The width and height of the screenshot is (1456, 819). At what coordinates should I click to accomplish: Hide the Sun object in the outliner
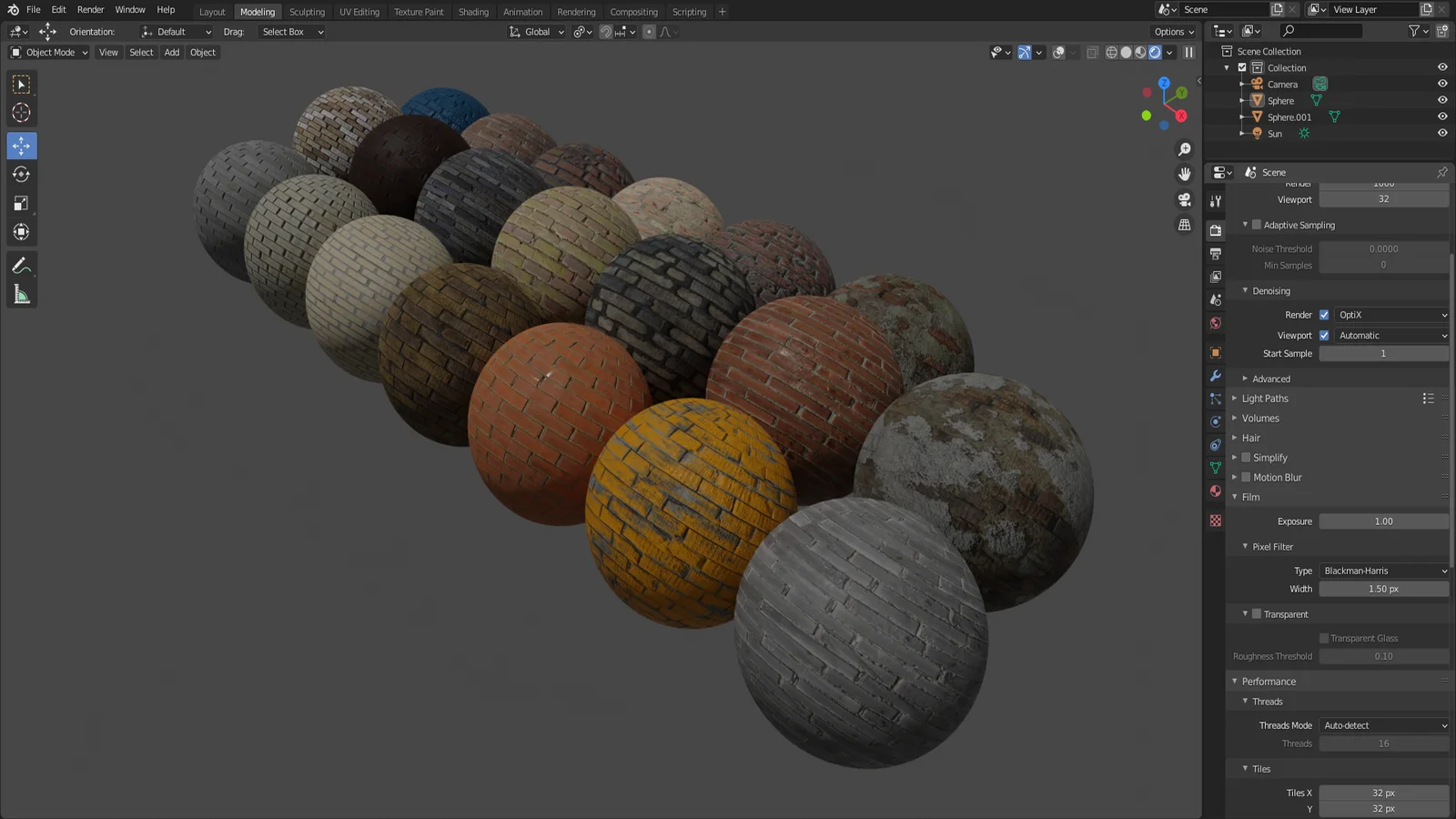(1442, 133)
